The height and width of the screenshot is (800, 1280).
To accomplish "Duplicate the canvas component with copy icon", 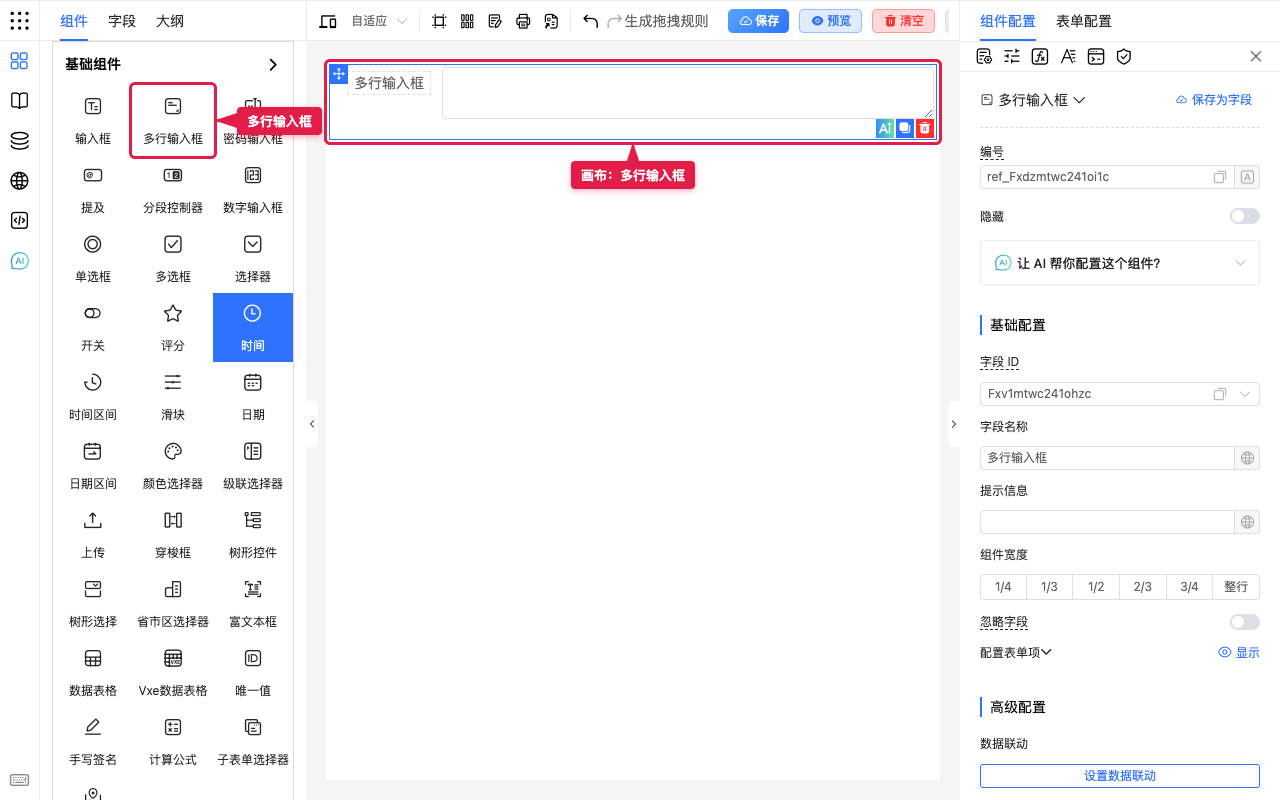I will coord(905,128).
